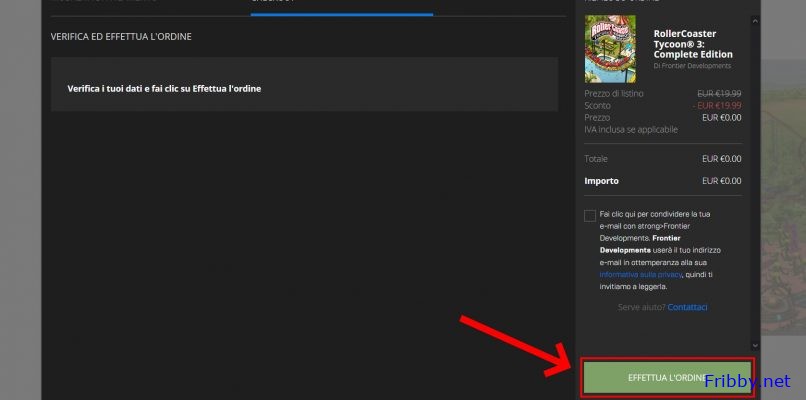Click the Fribby.net watermark
The height and width of the screenshot is (400, 806).
point(747,381)
